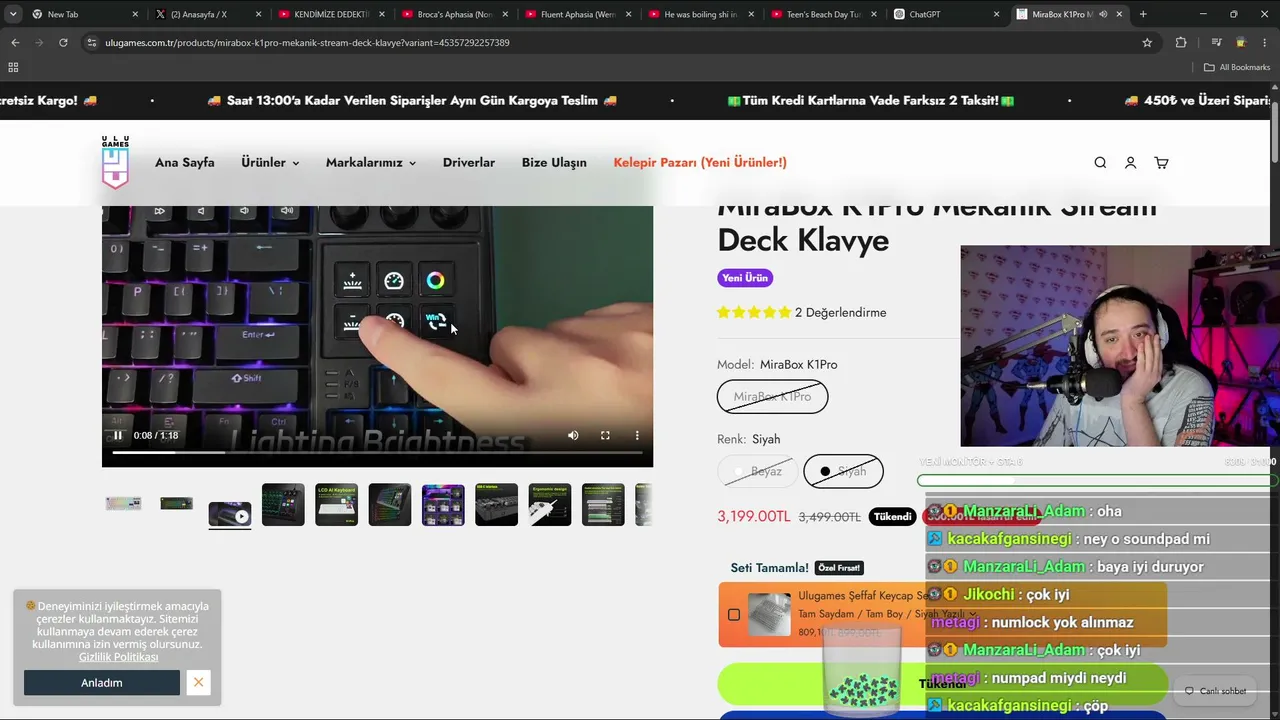Switch to the ChatGPT tab
The width and height of the screenshot is (1280, 720).
pos(947,14)
